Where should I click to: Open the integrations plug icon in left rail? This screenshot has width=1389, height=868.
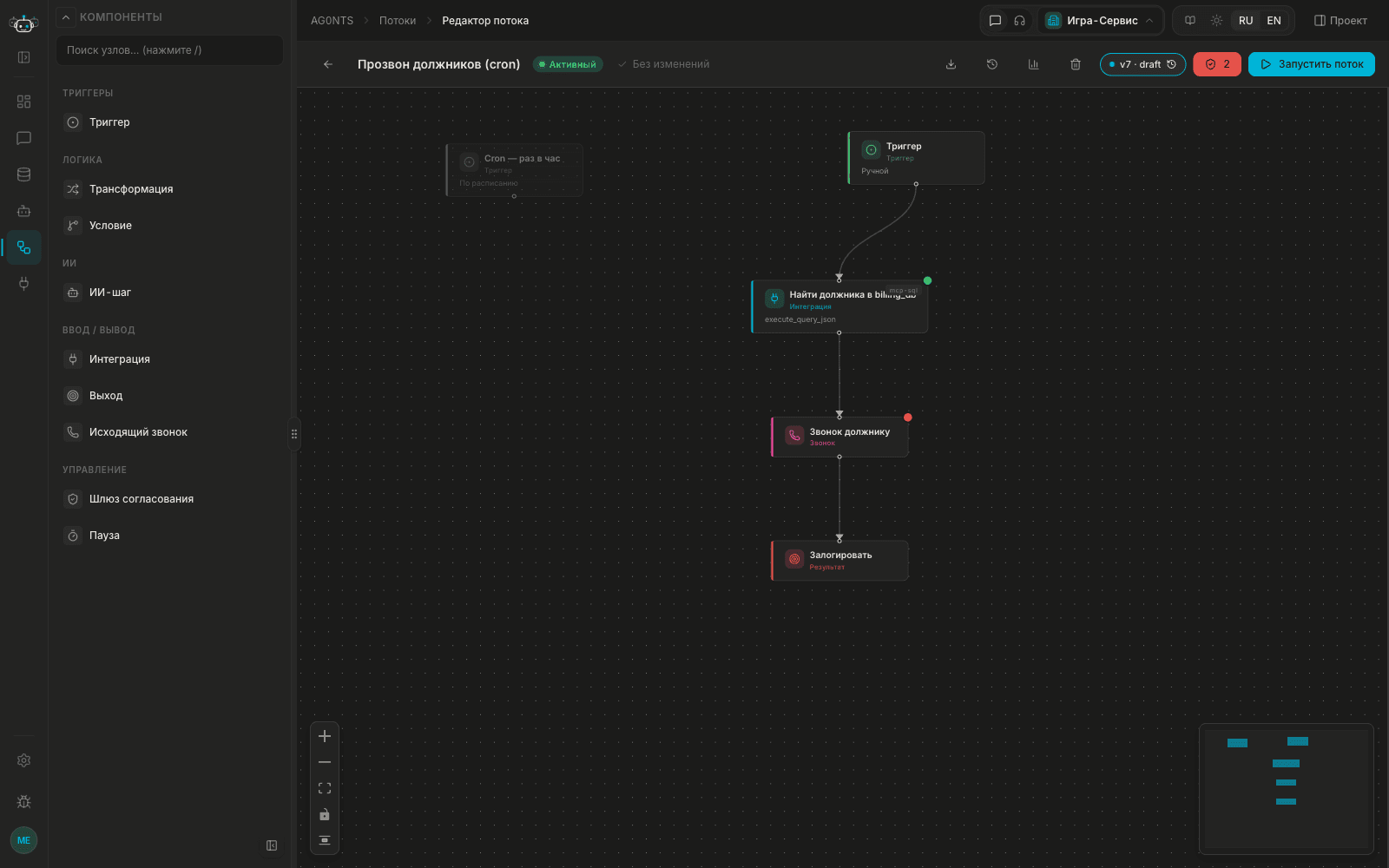coord(23,283)
